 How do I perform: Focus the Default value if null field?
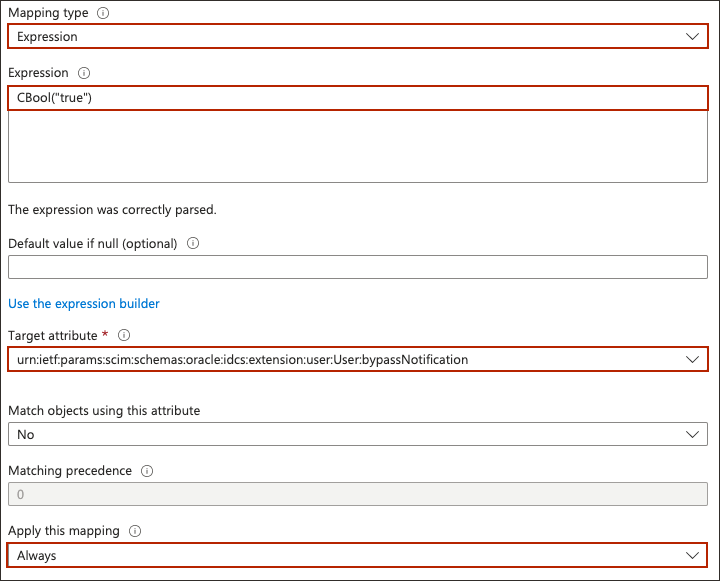click(x=357, y=267)
